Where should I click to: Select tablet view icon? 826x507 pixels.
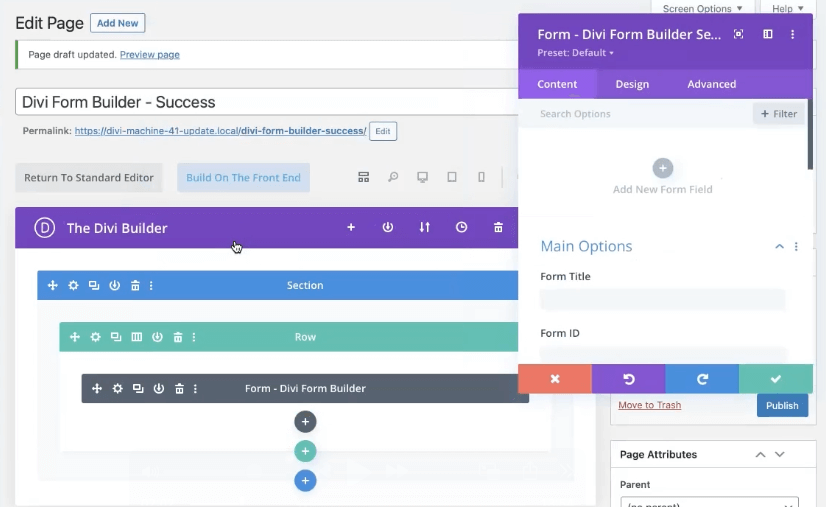(452, 177)
